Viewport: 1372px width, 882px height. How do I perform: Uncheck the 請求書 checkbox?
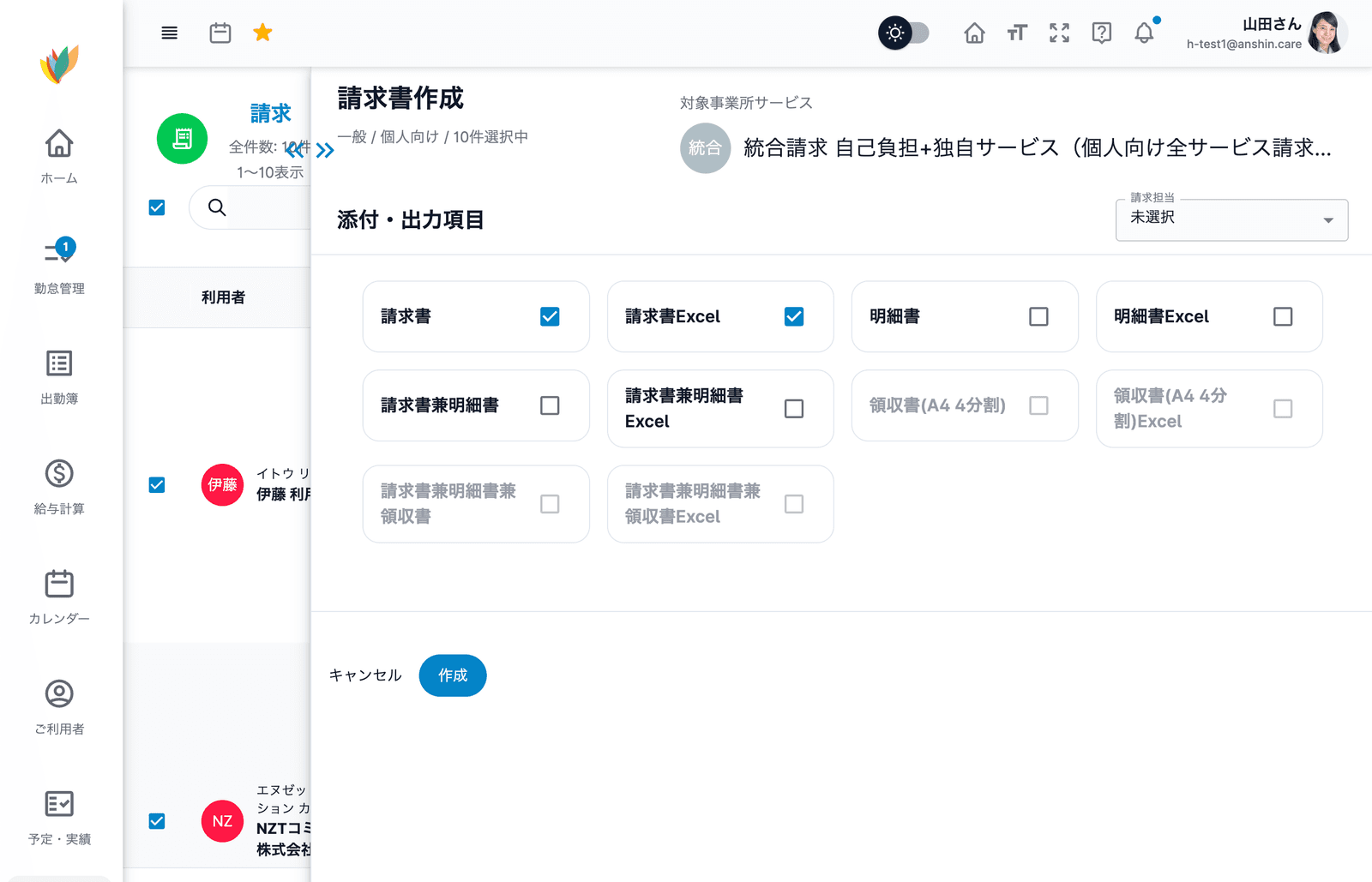(550, 316)
